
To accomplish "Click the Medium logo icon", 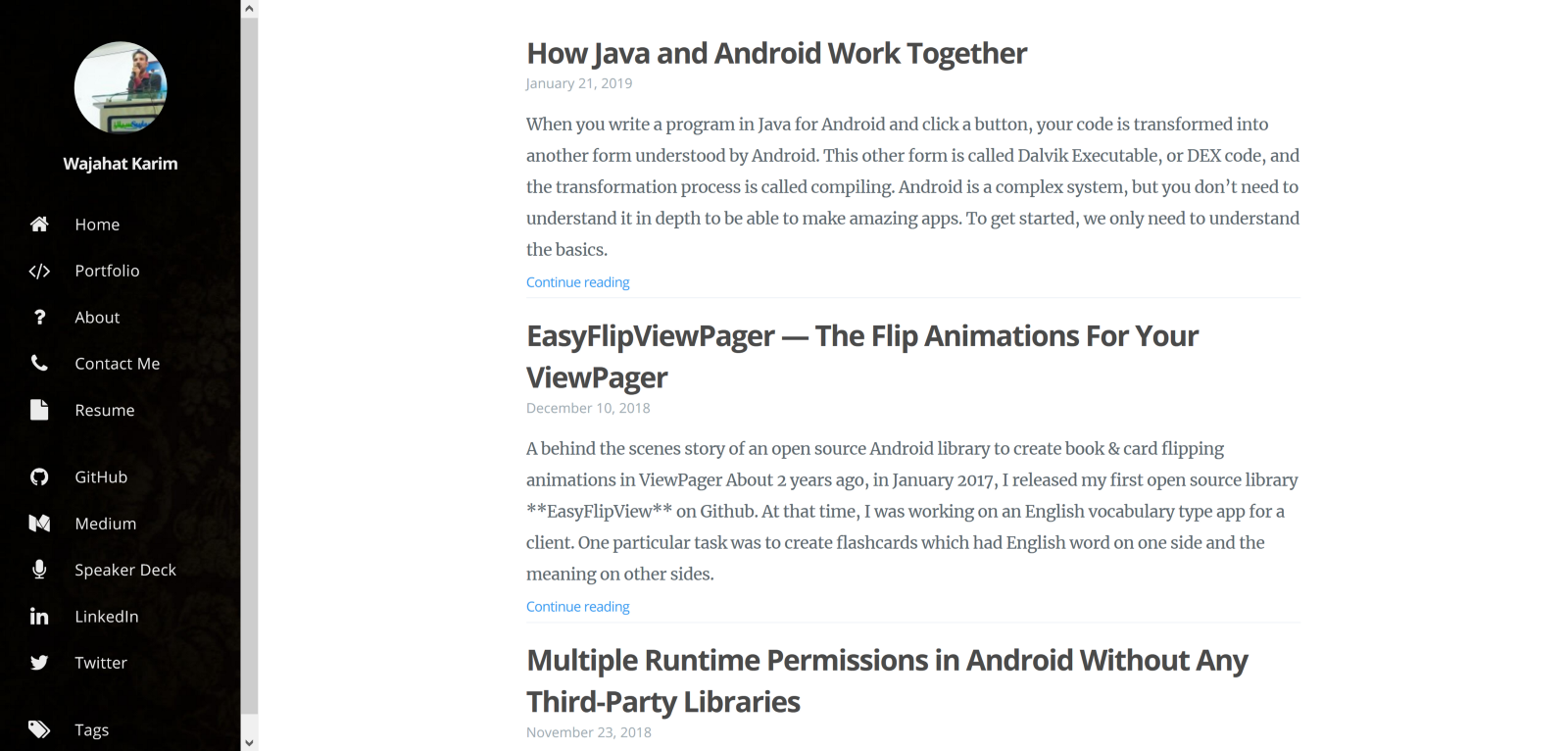I will [39, 524].
